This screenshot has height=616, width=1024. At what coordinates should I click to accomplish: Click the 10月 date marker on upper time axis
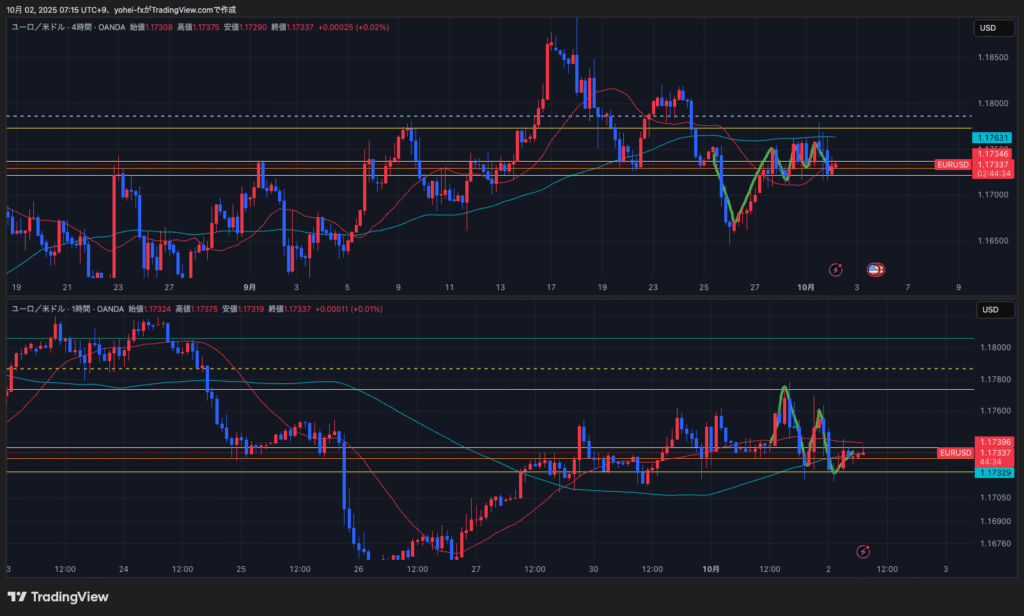pyautogui.click(x=808, y=287)
